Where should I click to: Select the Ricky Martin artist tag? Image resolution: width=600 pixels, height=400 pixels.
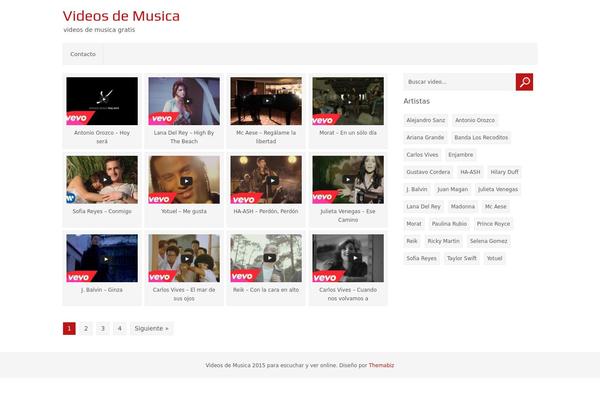tap(443, 241)
